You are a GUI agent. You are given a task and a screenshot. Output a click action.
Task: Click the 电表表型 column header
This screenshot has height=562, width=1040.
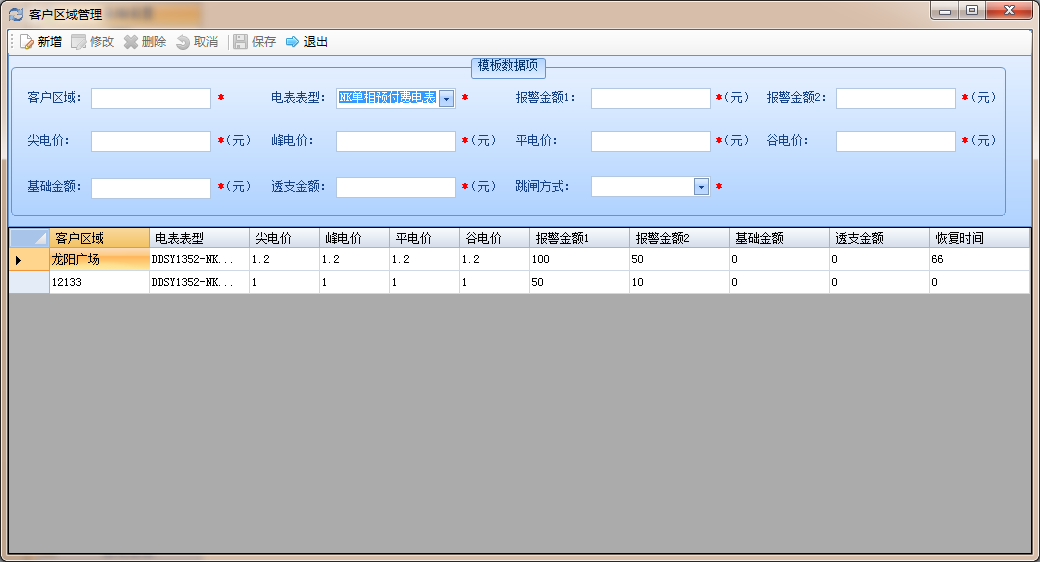(x=199, y=238)
